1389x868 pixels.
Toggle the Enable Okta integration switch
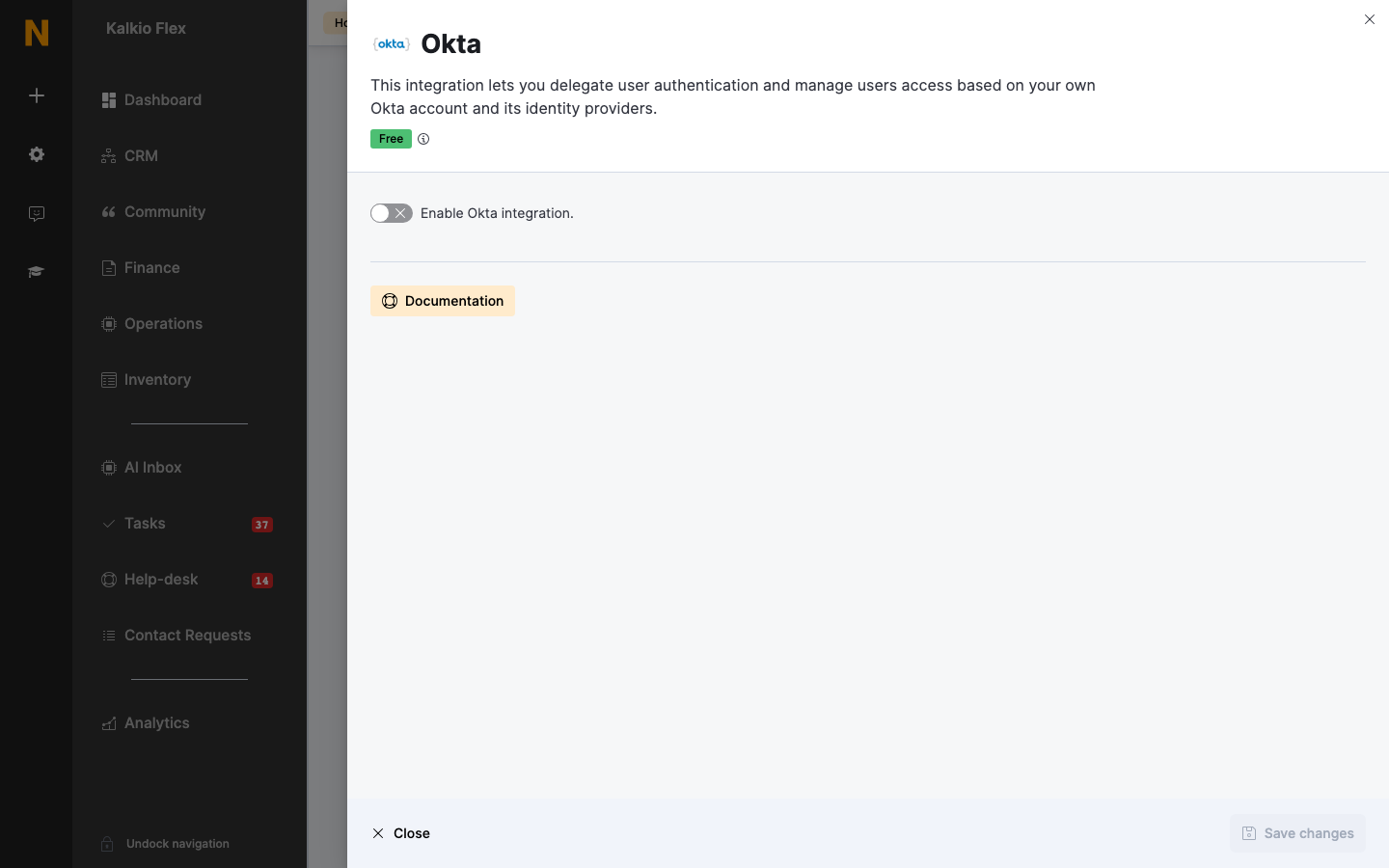[392, 213]
